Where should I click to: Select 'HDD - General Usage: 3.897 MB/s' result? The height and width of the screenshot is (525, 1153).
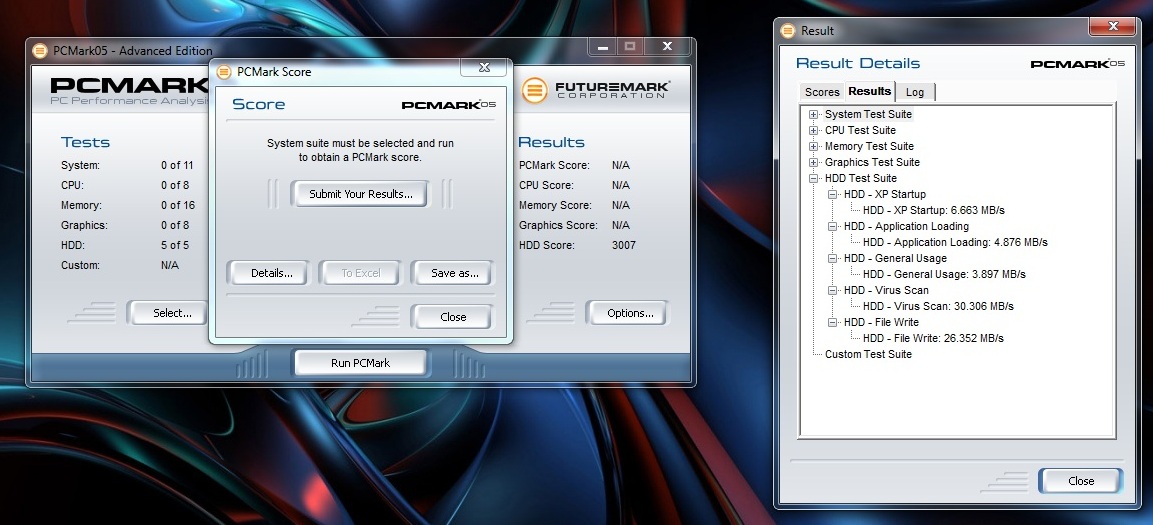pos(944,274)
